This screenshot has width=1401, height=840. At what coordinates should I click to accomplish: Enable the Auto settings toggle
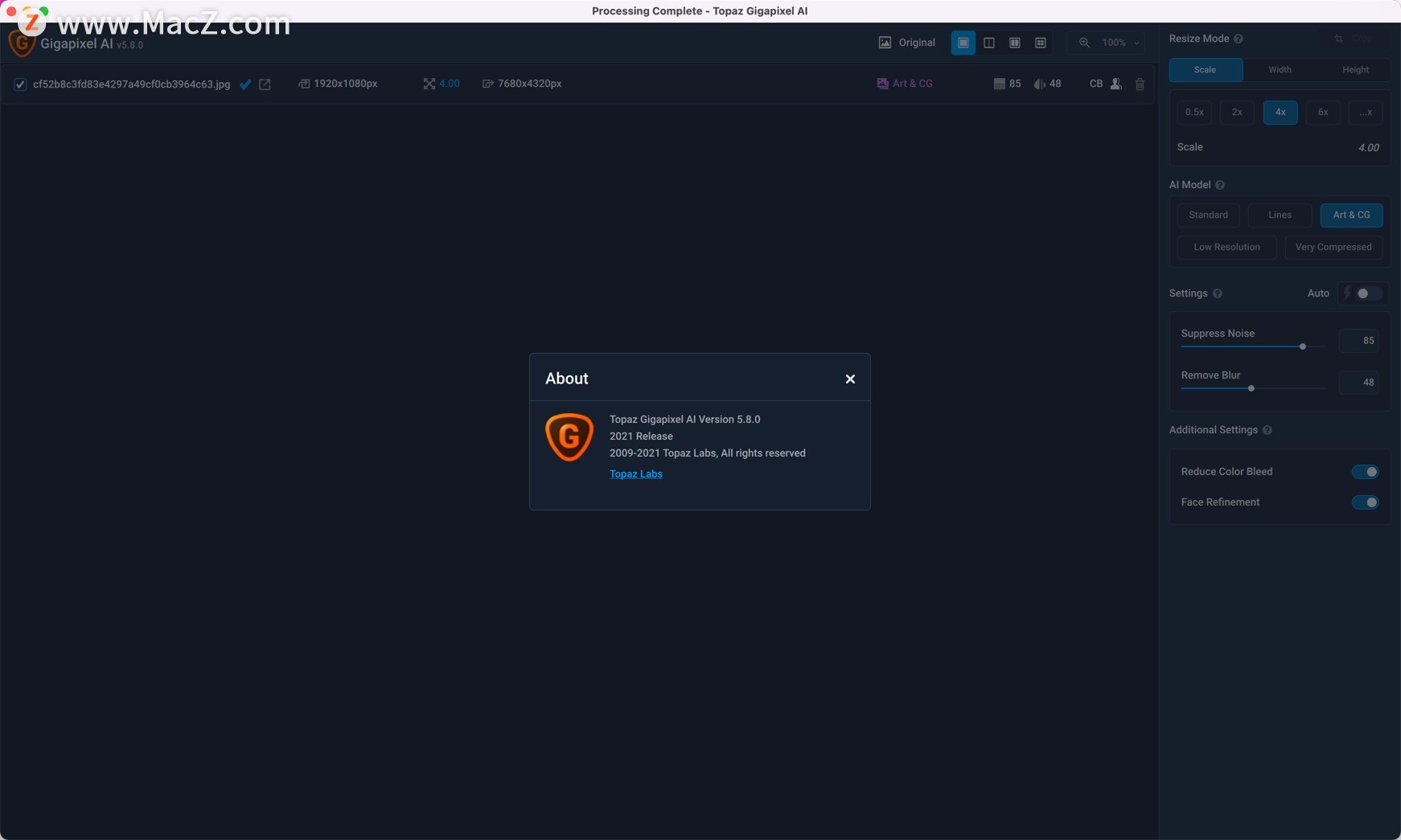pos(1363,293)
